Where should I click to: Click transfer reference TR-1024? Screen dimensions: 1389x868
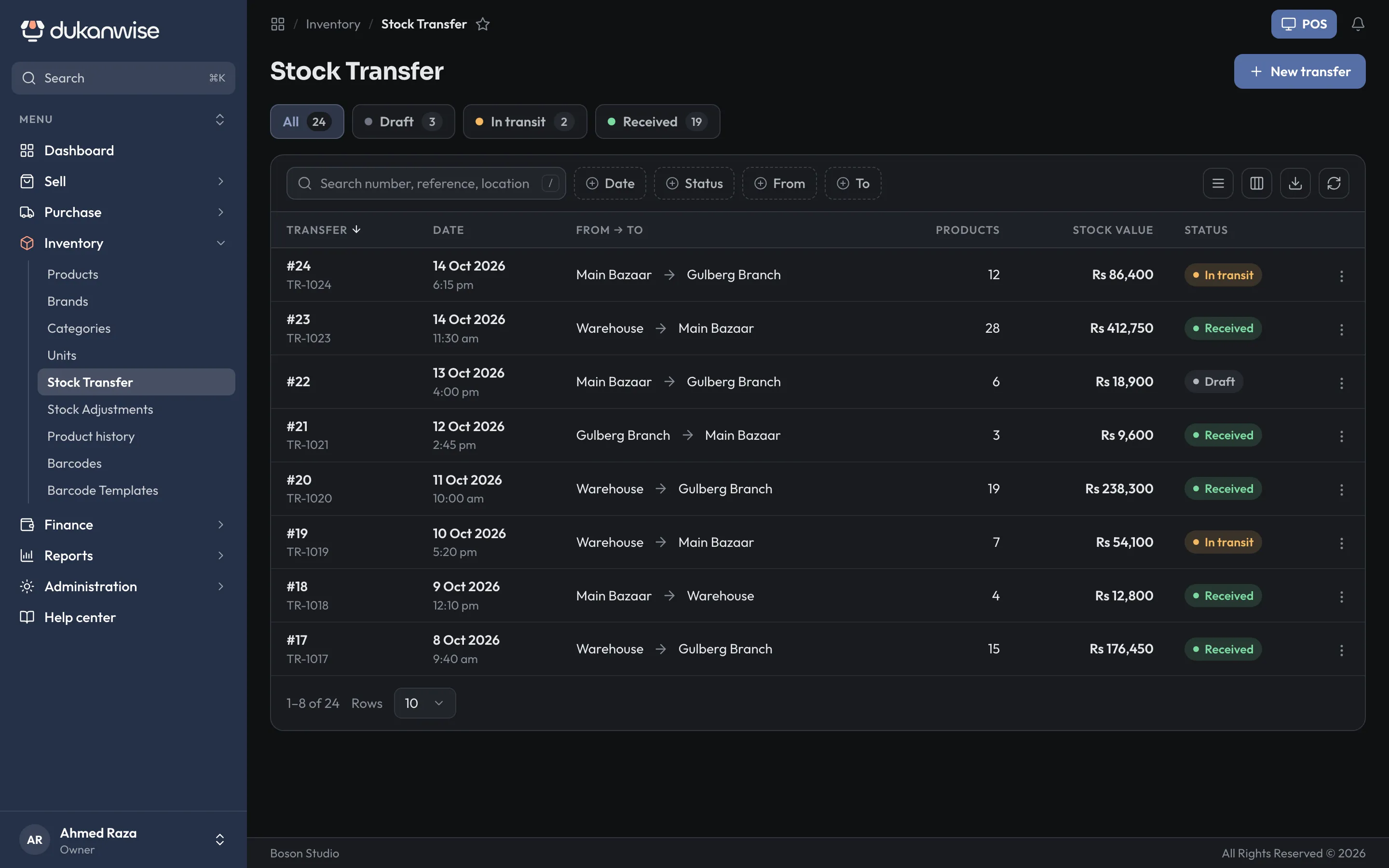pyautogui.click(x=309, y=285)
